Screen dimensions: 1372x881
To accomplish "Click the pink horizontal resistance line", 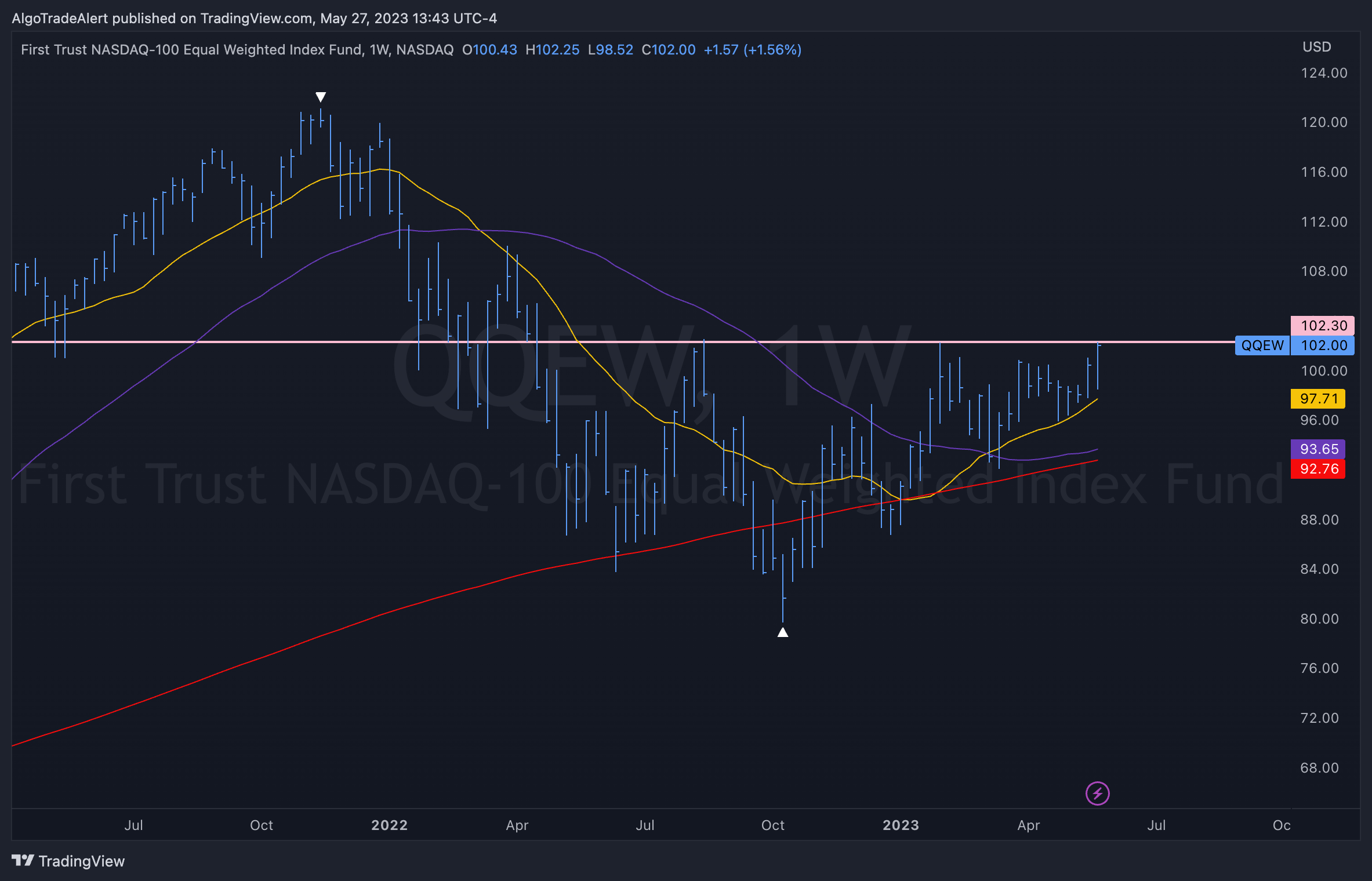I will pos(623,342).
